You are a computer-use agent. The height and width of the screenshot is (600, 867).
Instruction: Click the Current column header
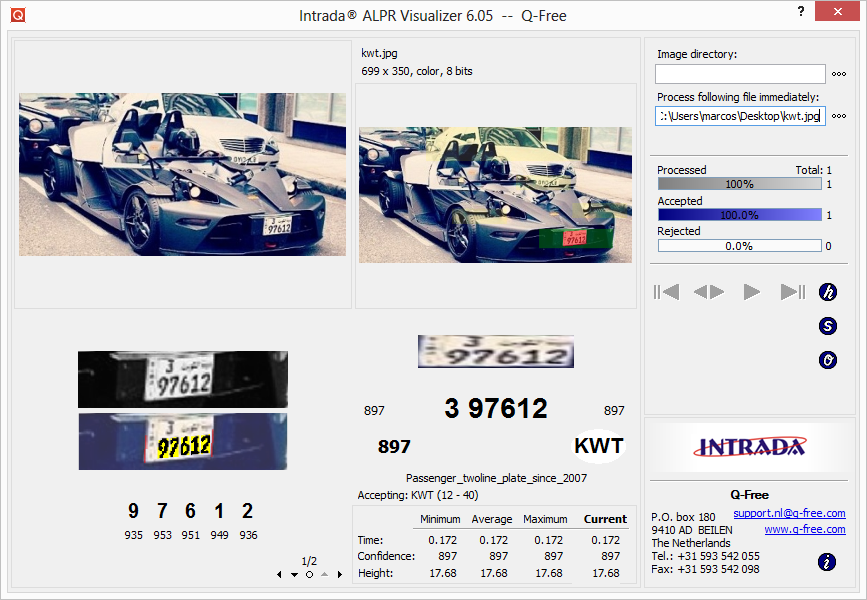point(605,519)
